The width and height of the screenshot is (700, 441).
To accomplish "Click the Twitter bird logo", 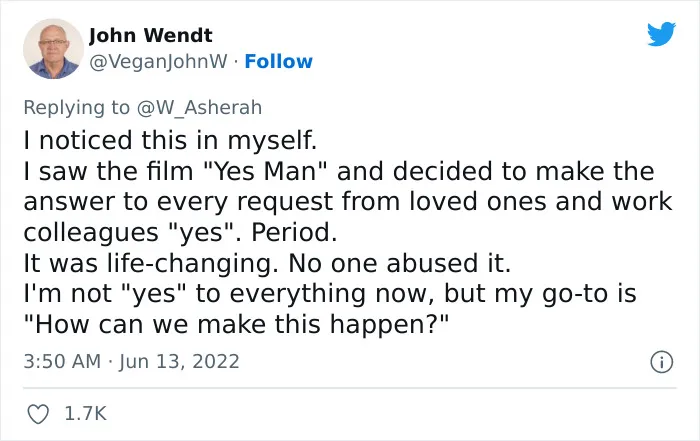I will point(661,33).
